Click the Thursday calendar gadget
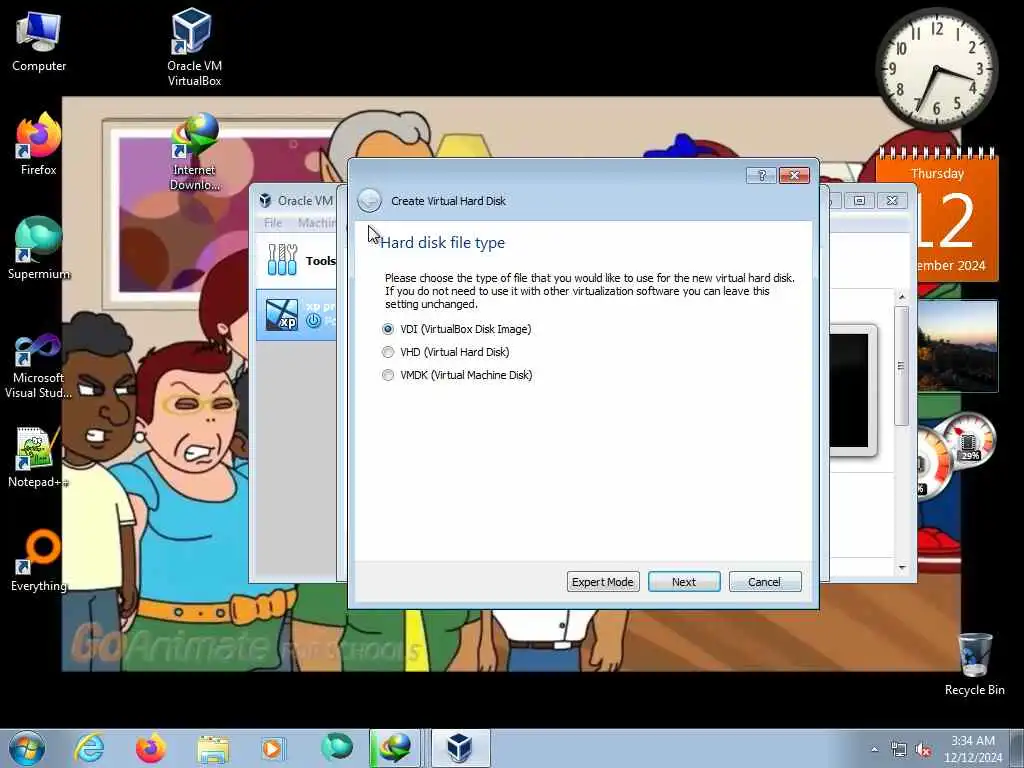Screen dimensions: 1024x768 [x=938, y=214]
